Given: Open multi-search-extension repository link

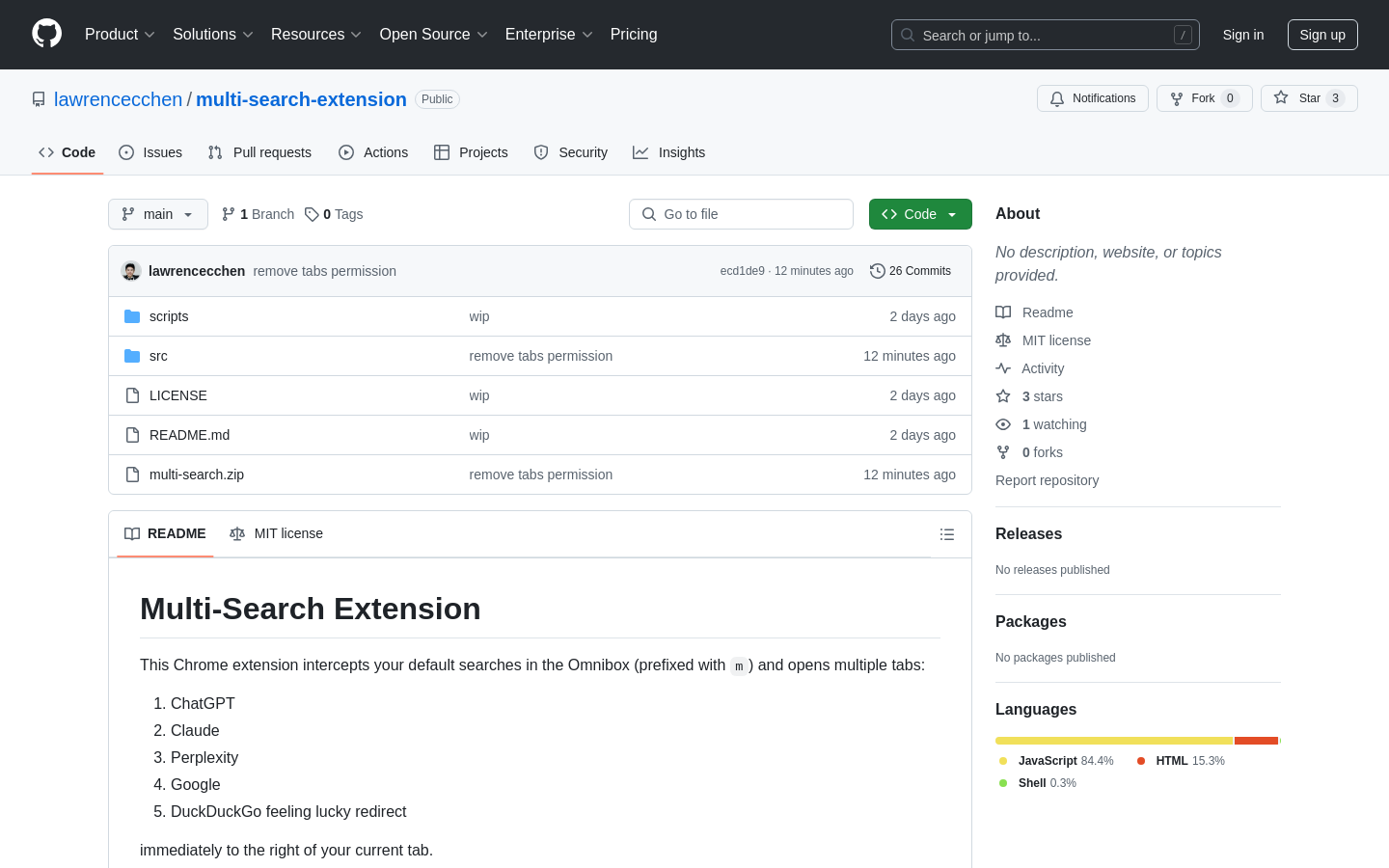Looking at the screenshot, I should (x=301, y=99).
